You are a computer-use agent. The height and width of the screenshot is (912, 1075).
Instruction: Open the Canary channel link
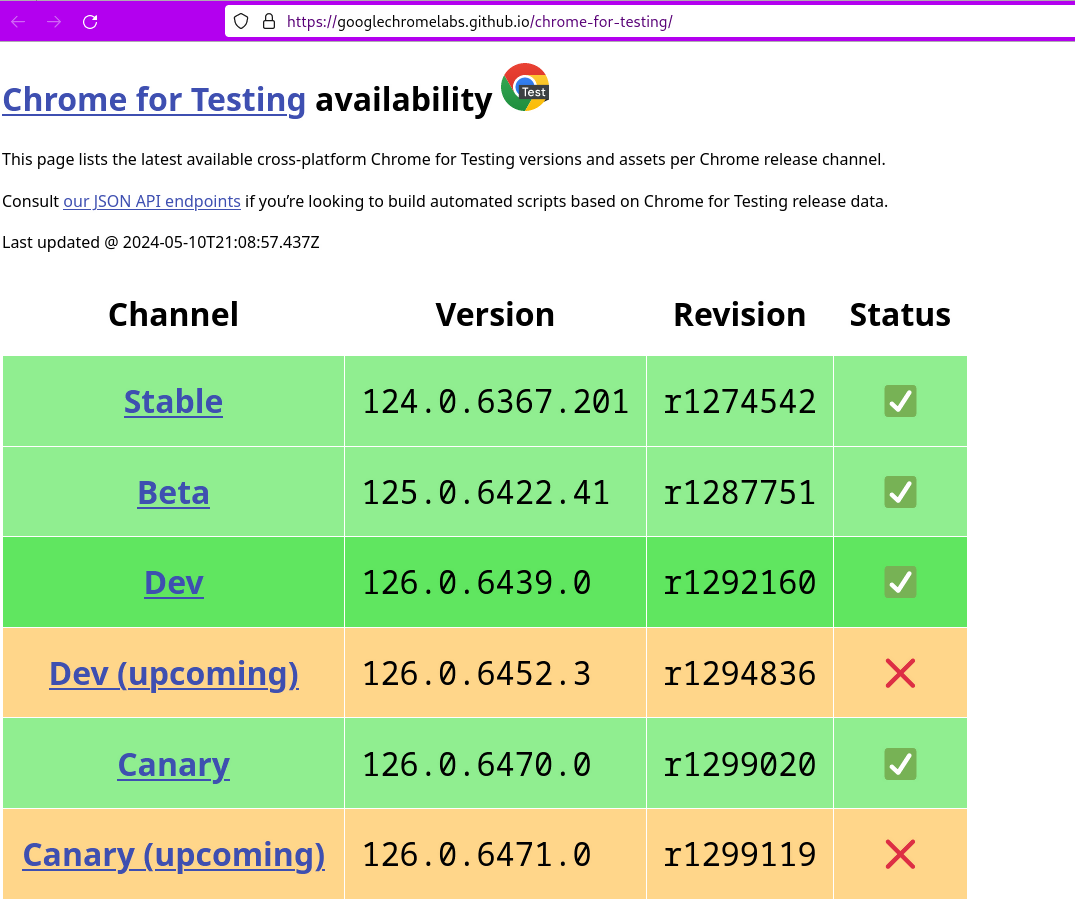(173, 764)
